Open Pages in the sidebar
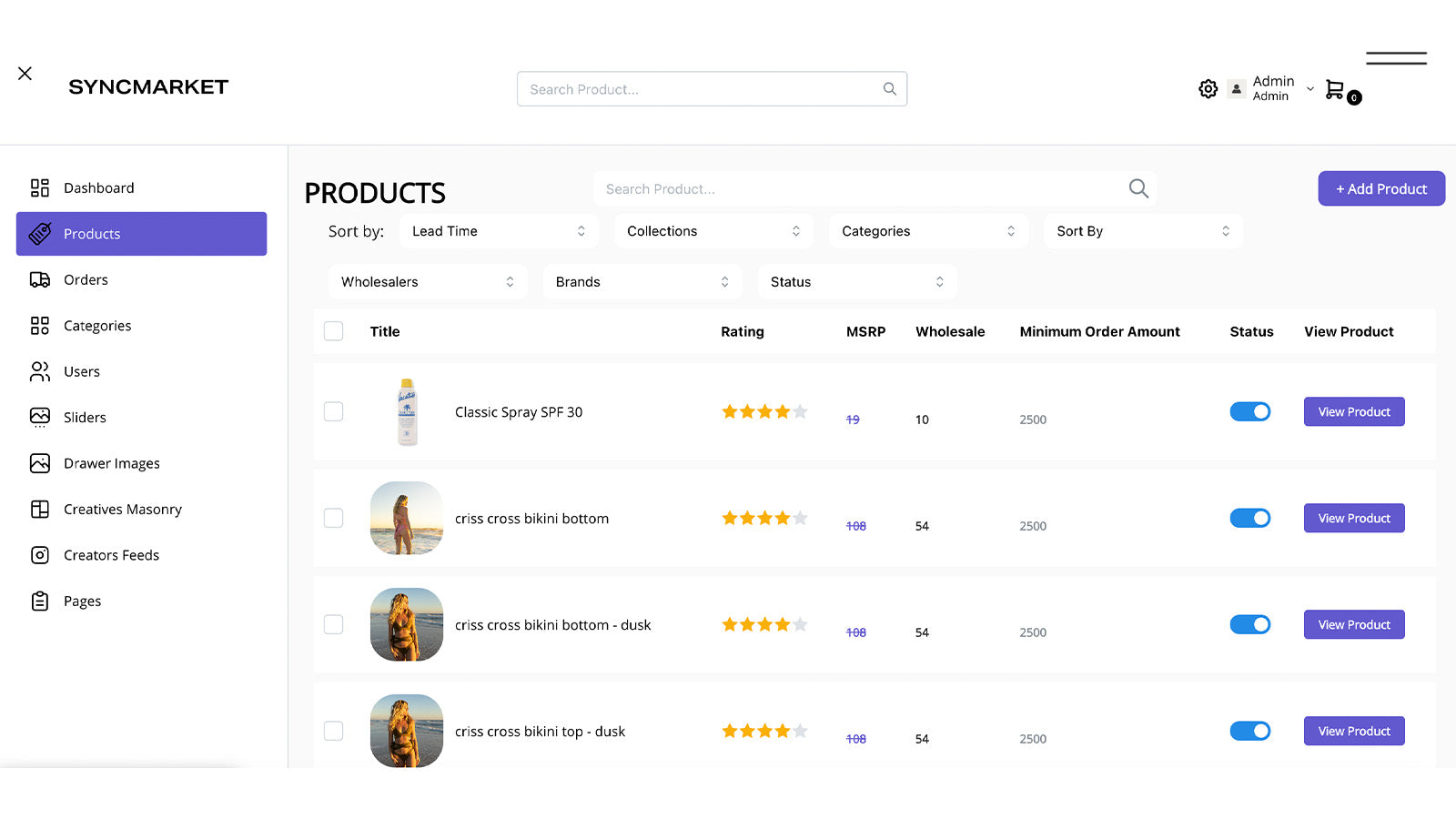Viewport: 1456px width, 819px height. (141, 602)
